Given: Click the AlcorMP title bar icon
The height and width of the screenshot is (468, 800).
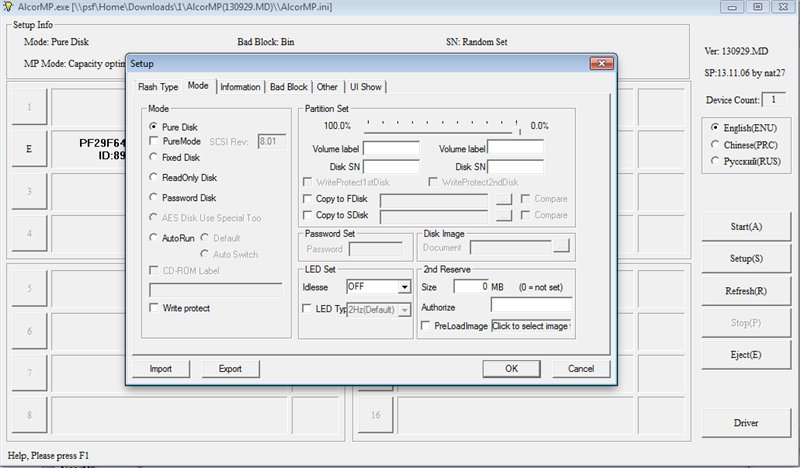Looking at the screenshot, I should [x=7, y=7].
